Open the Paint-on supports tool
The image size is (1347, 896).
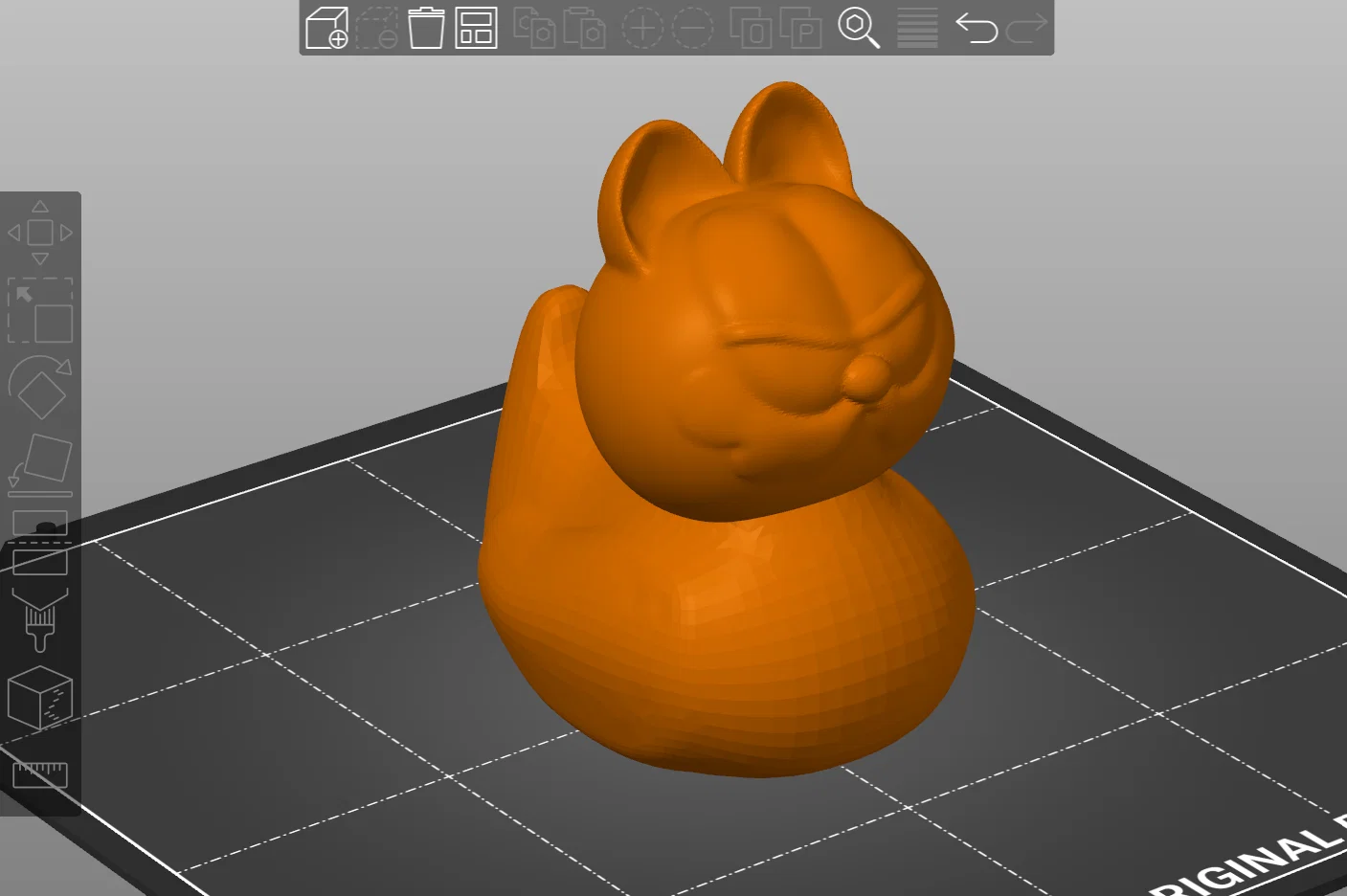40,620
